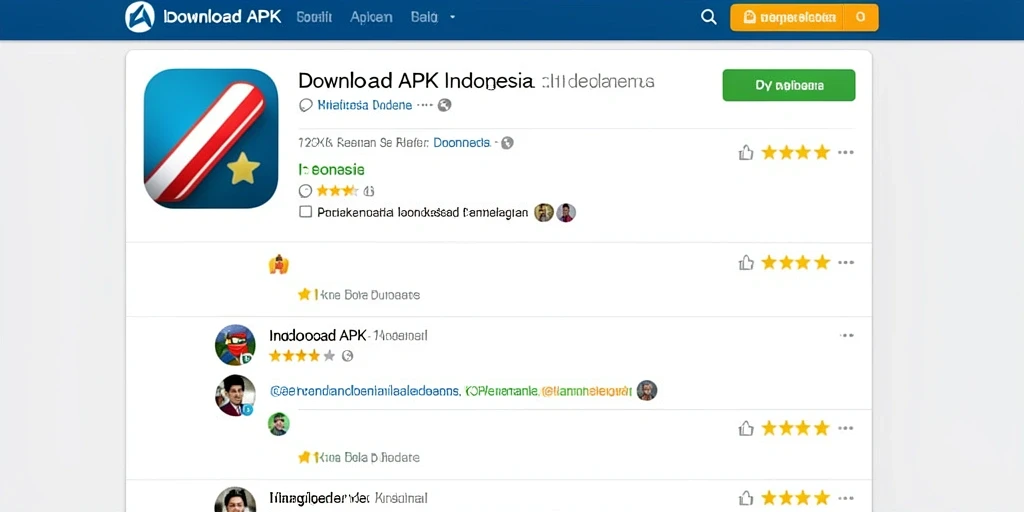Click small avatar after "@llannnelaiooral"

coord(647,391)
